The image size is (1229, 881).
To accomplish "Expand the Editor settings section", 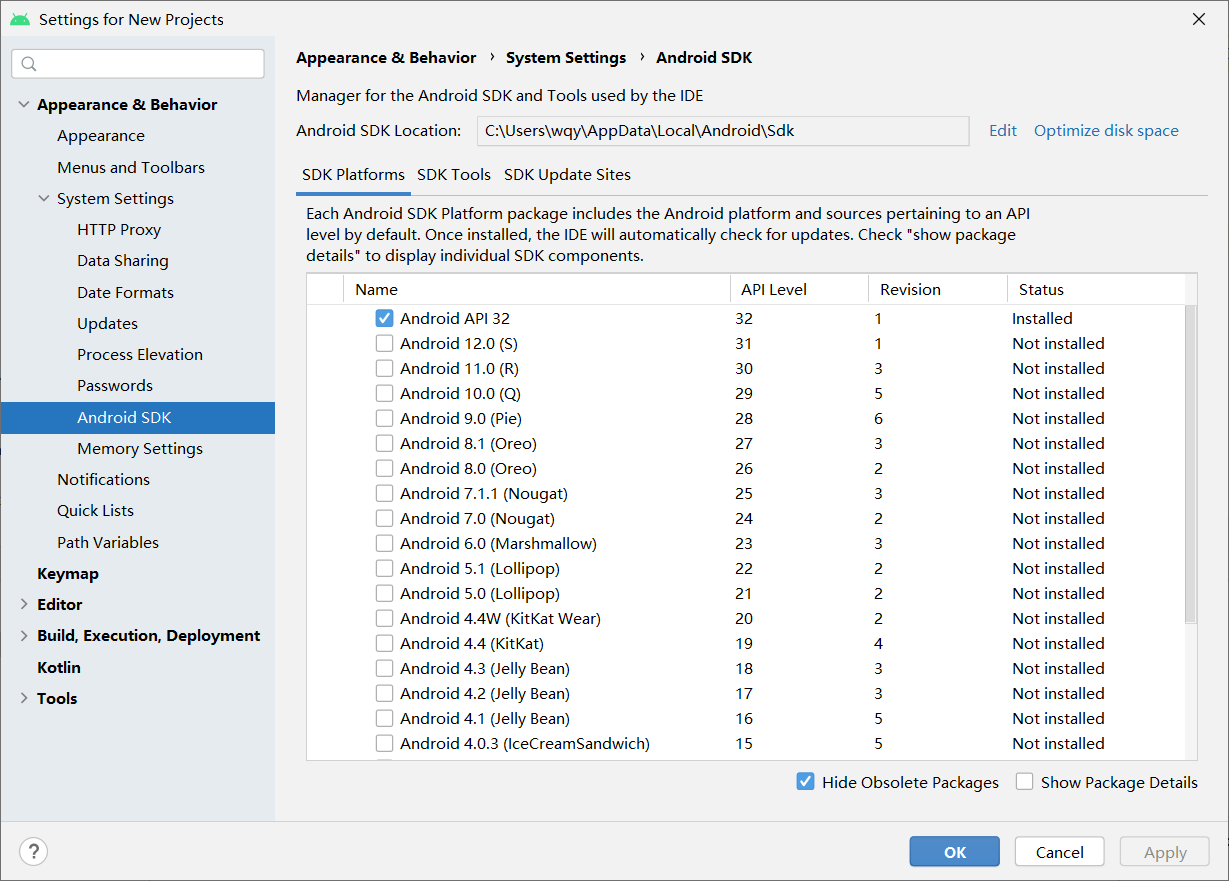I will click(x=24, y=605).
